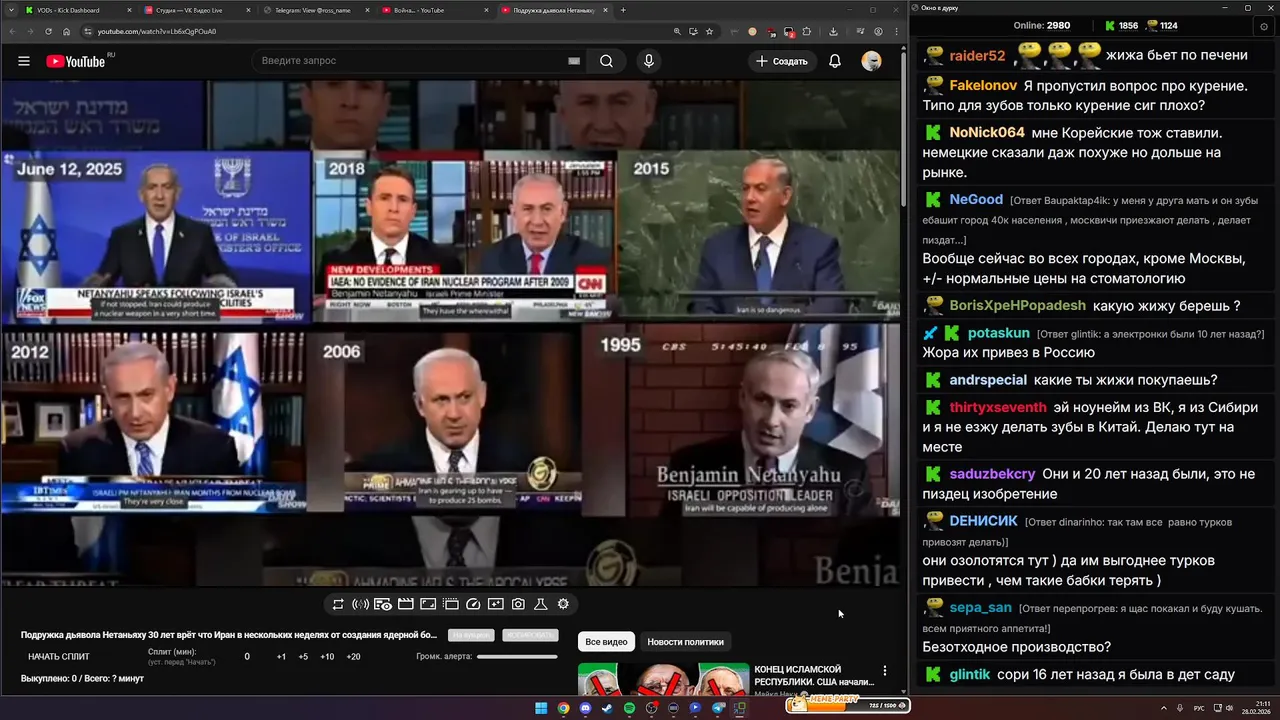Open a new browser tab

click(623, 10)
